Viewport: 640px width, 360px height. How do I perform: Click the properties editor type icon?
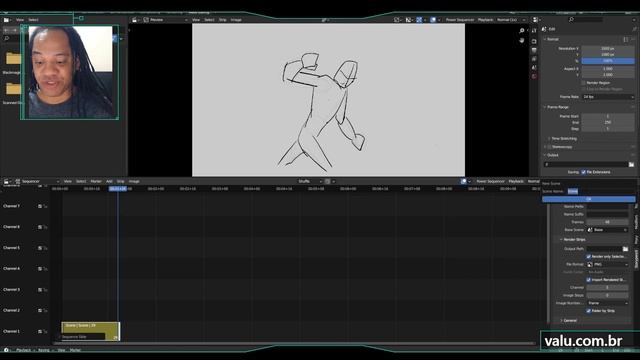point(536,20)
